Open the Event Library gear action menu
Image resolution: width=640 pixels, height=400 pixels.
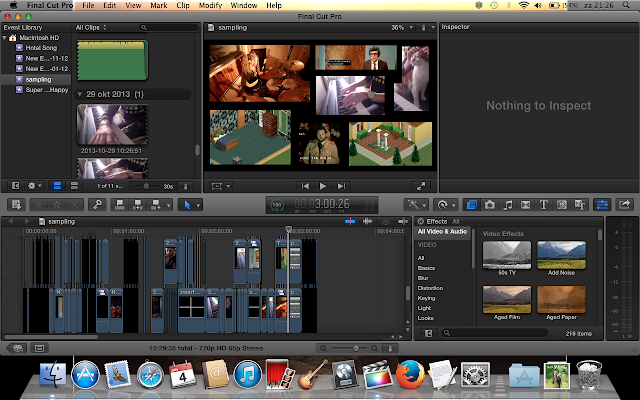34,186
